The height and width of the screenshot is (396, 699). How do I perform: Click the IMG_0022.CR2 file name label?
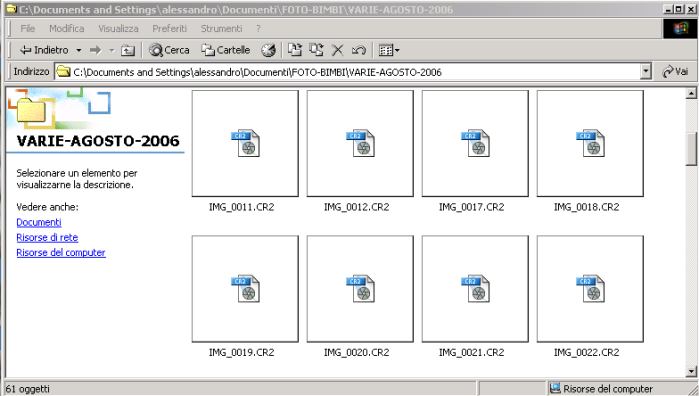(x=587, y=352)
